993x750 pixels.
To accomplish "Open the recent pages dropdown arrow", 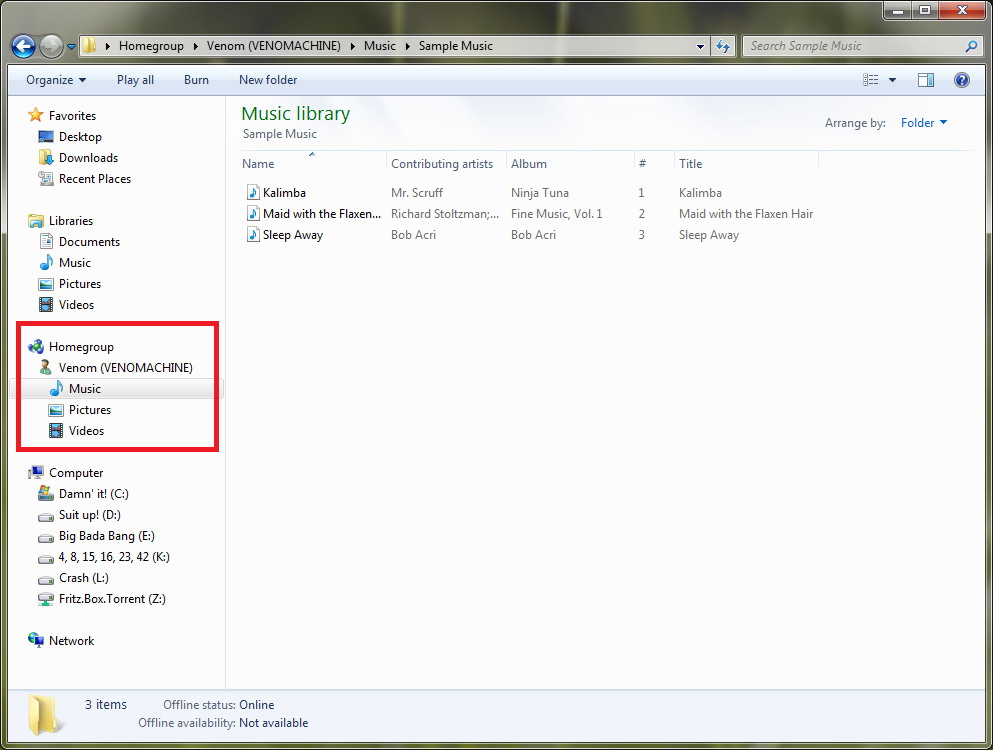I will (71, 47).
